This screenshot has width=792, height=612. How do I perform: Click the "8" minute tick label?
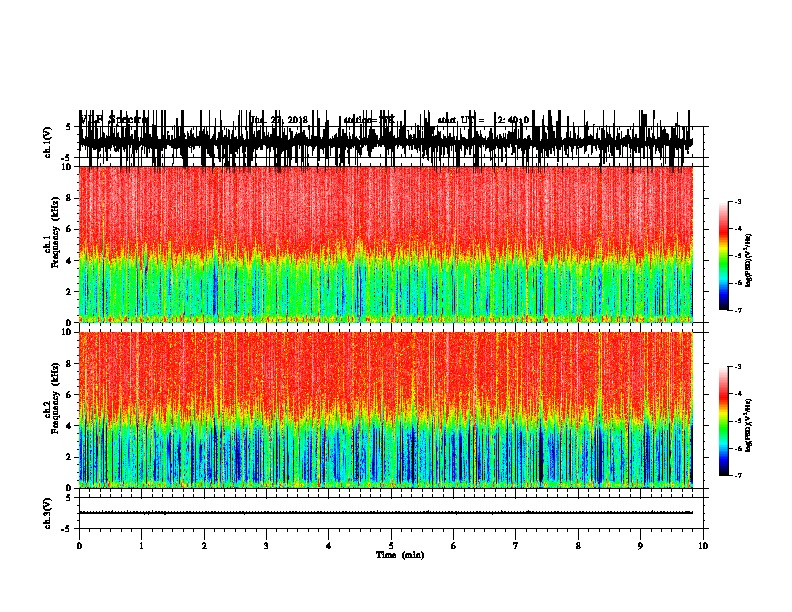pos(578,546)
